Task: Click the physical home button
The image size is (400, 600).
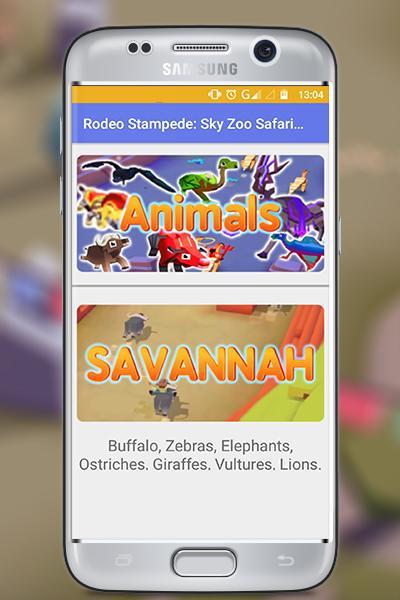Action: click(204, 562)
